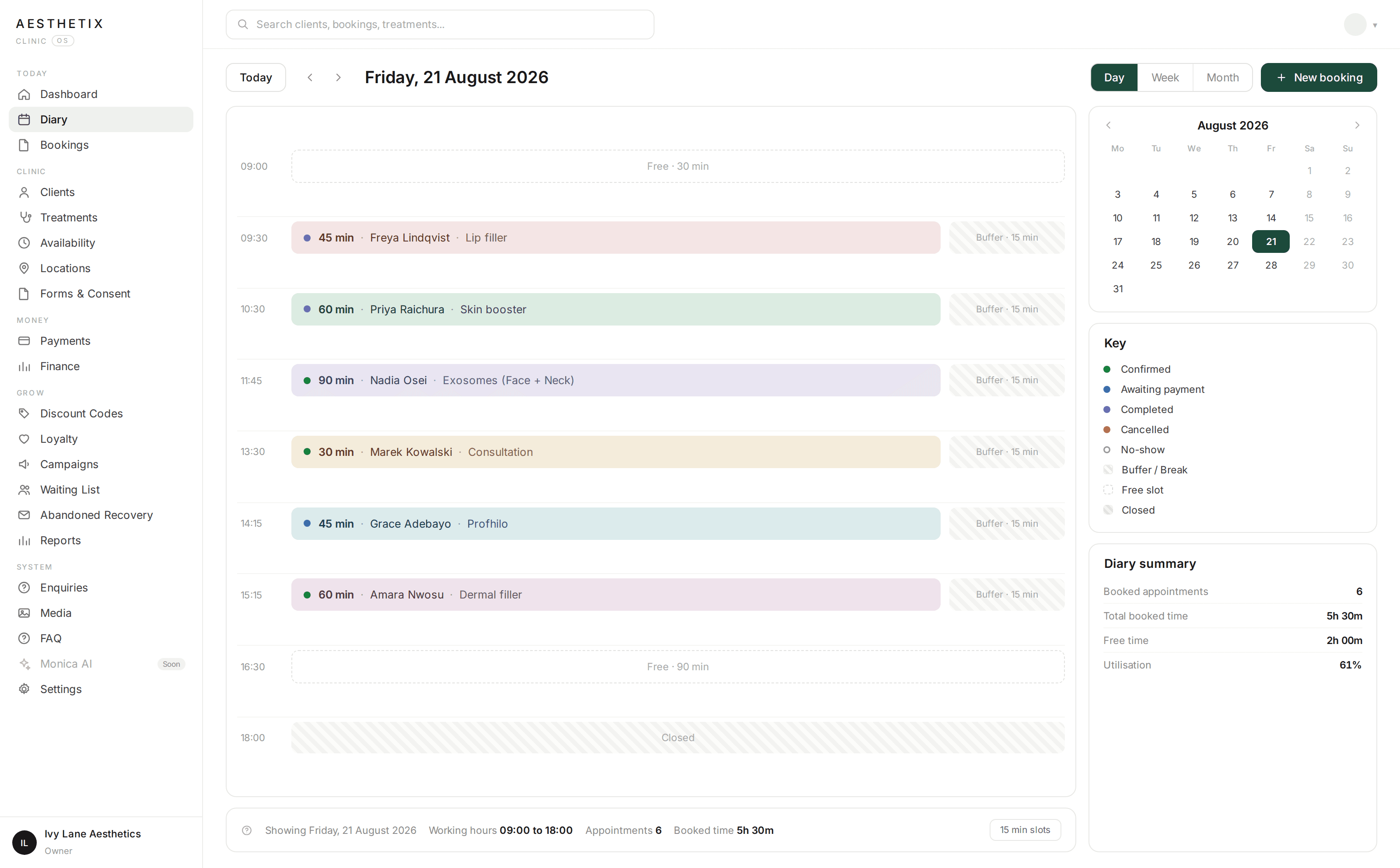Open Clients person icon
This screenshot has height=868, width=1400.
click(x=24, y=192)
